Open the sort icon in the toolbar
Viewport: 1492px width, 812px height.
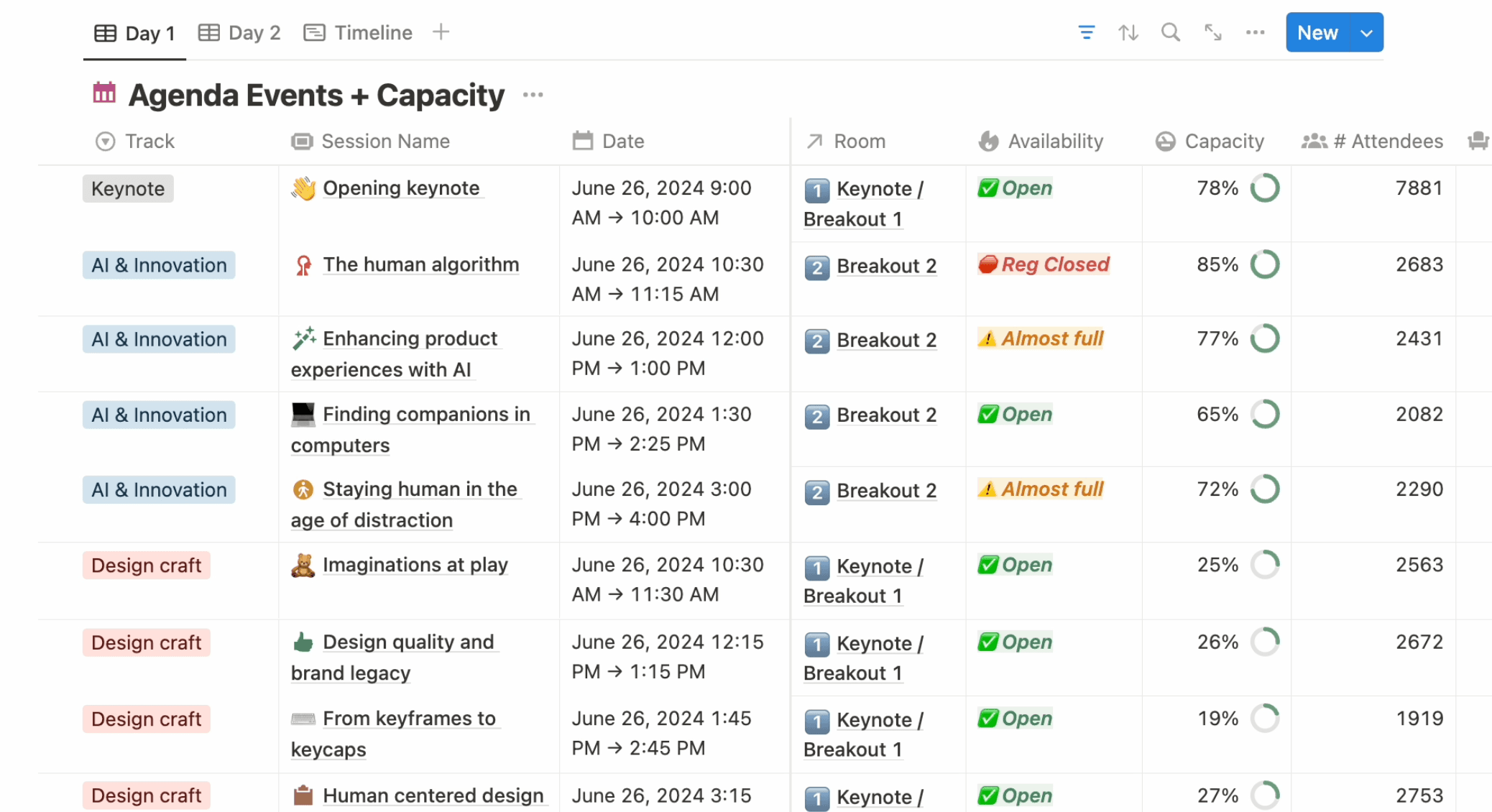click(1128, 32)
